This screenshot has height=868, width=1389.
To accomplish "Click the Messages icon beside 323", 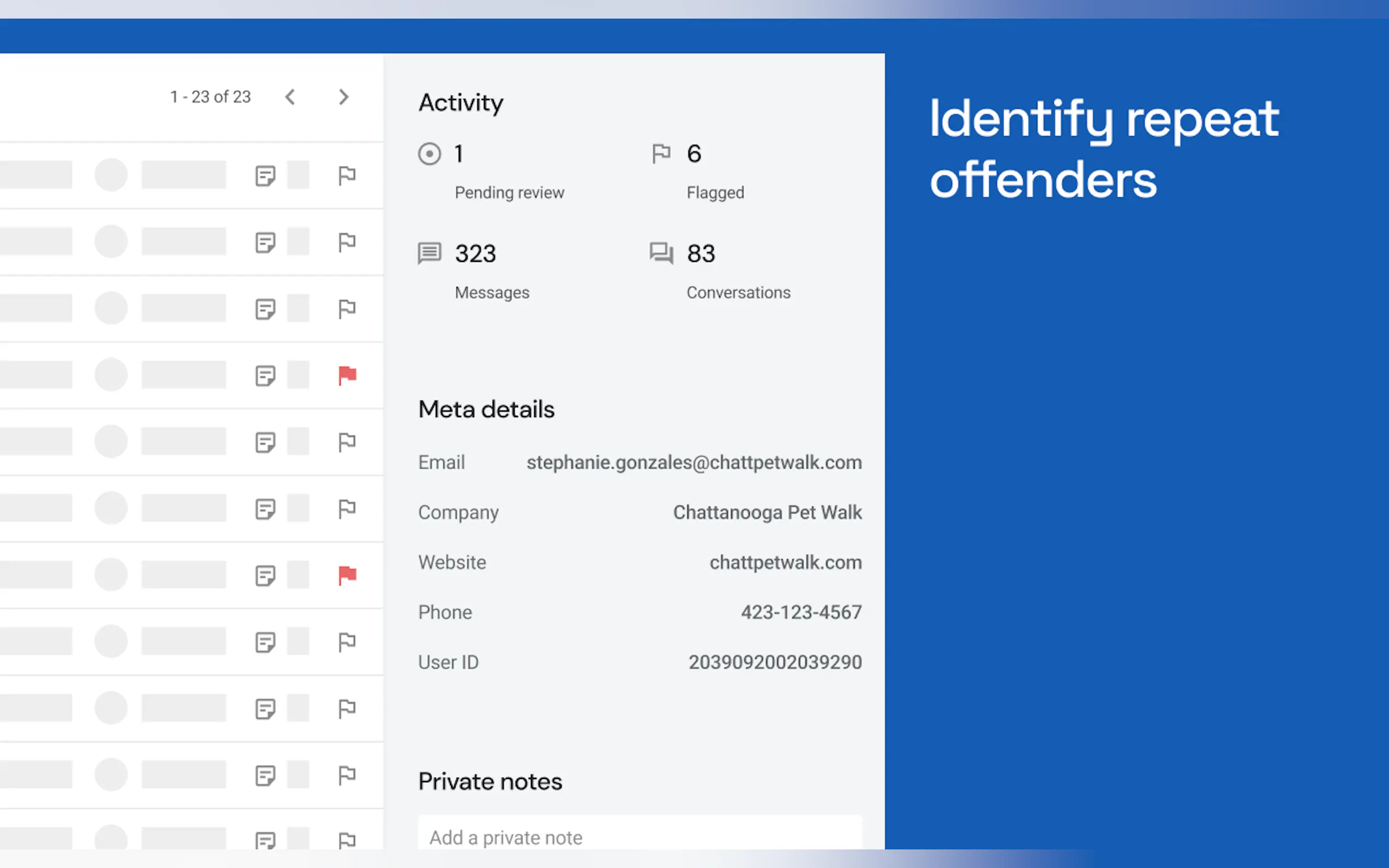I will click(429, 253).
